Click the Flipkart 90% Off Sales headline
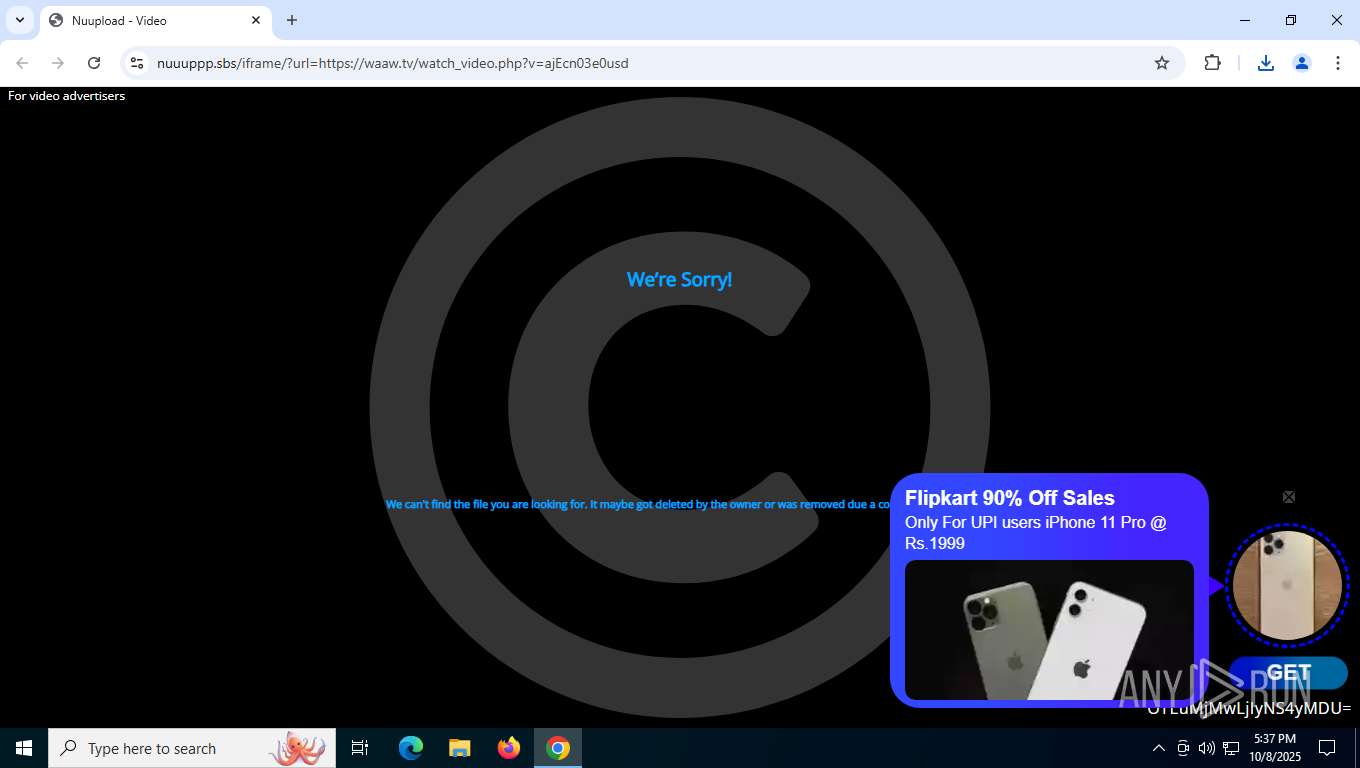 click(x=1009, y=498)
